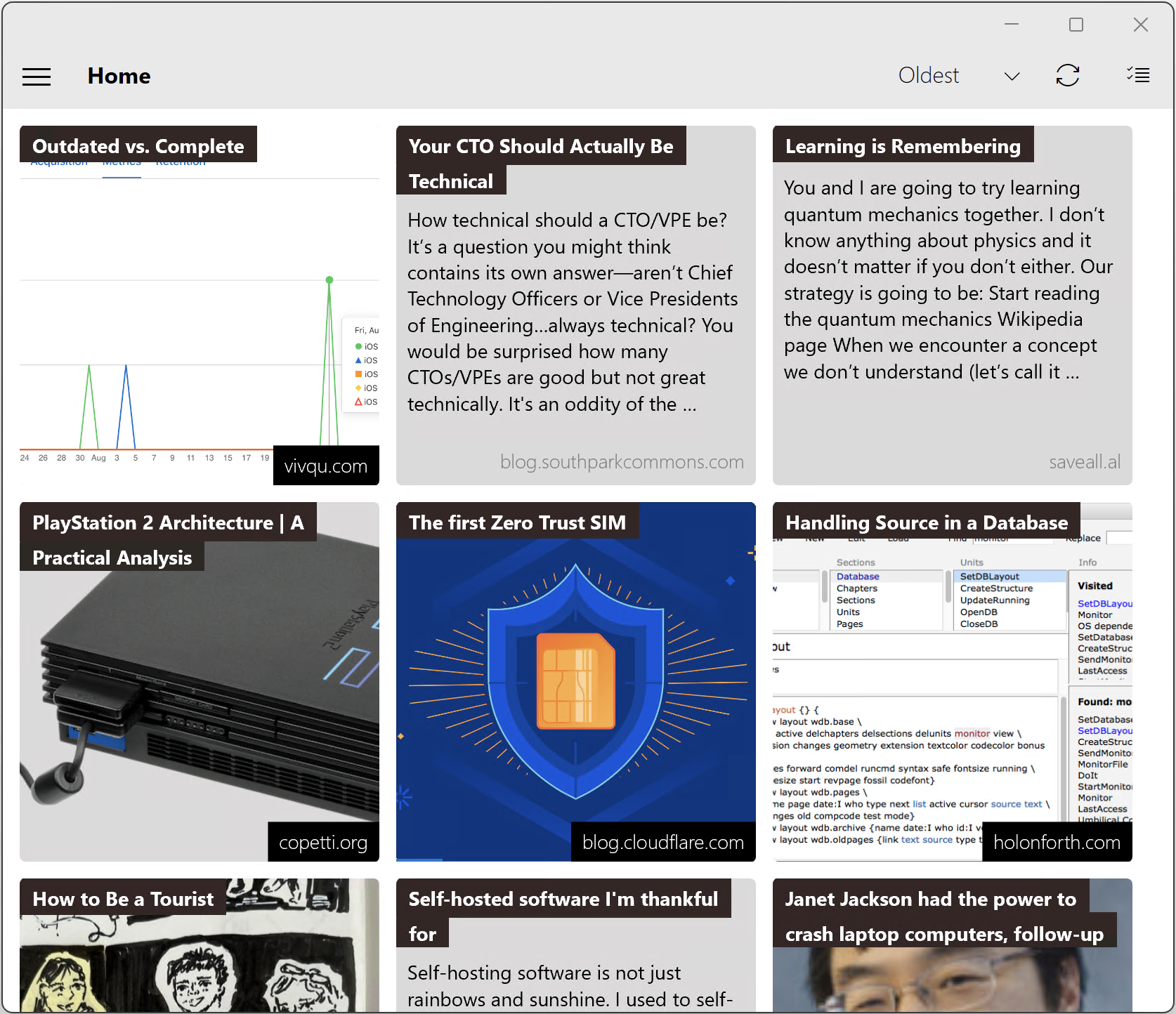Refresh the article feed
1176x1014 pixels.
tap(1068, 76)
